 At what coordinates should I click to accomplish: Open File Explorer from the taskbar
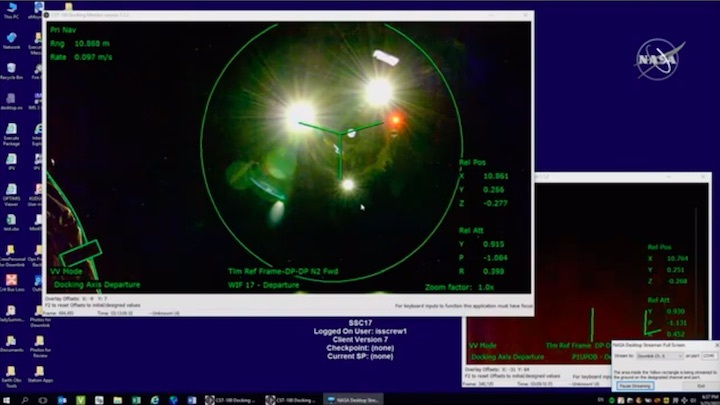tap(118, 400)
